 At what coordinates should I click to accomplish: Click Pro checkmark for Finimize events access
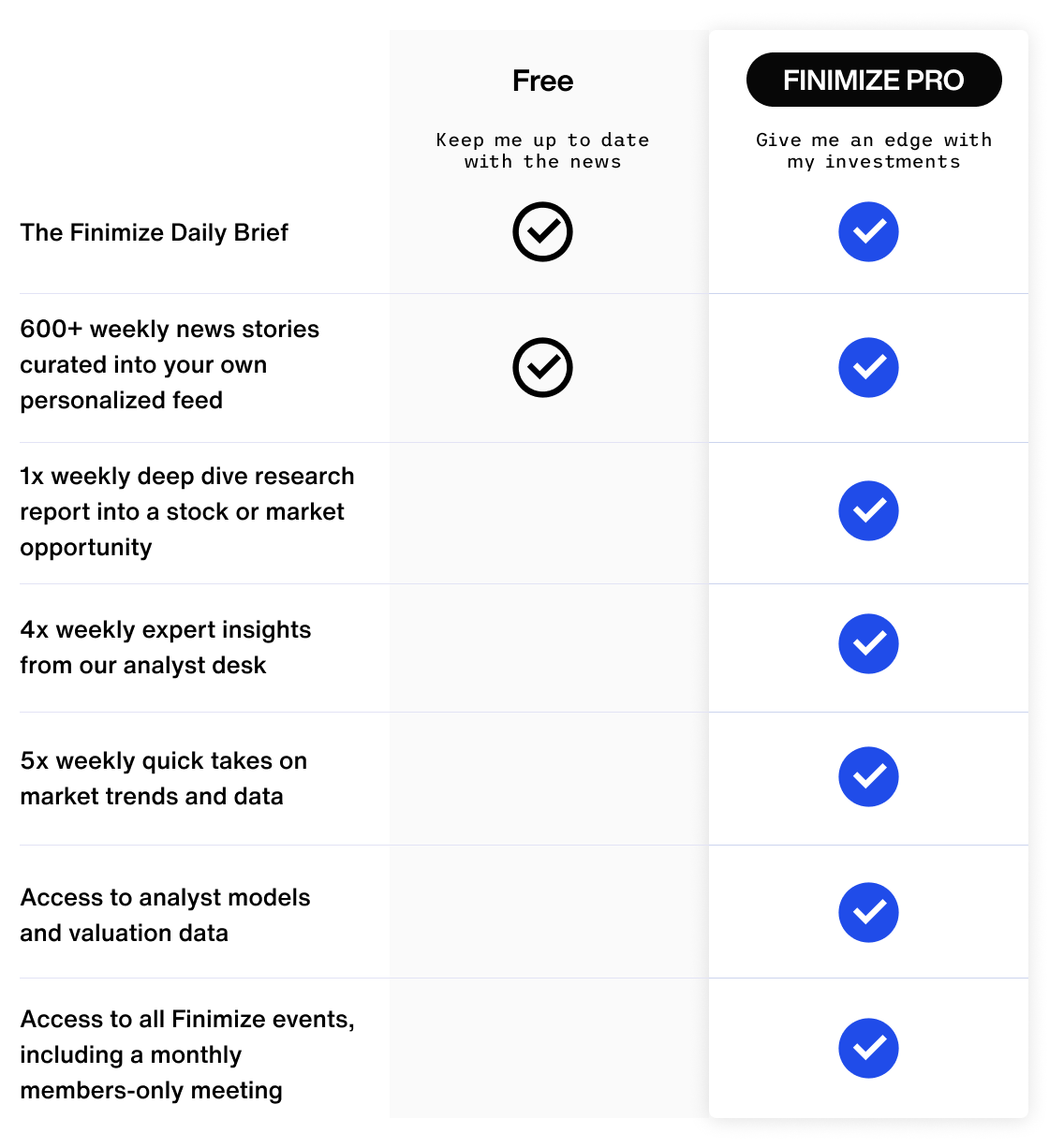(868, 1048)
